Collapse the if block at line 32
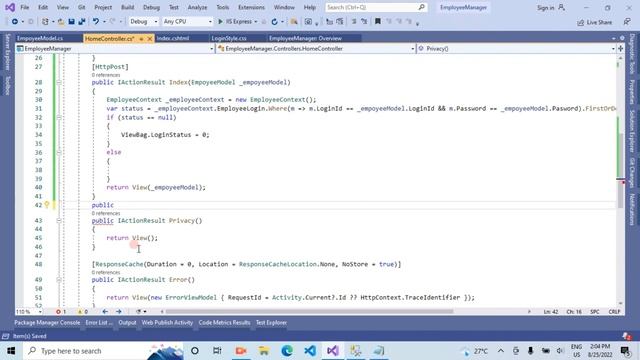The width and height of the screenshot is (640, 360). (x=59, y=117)
